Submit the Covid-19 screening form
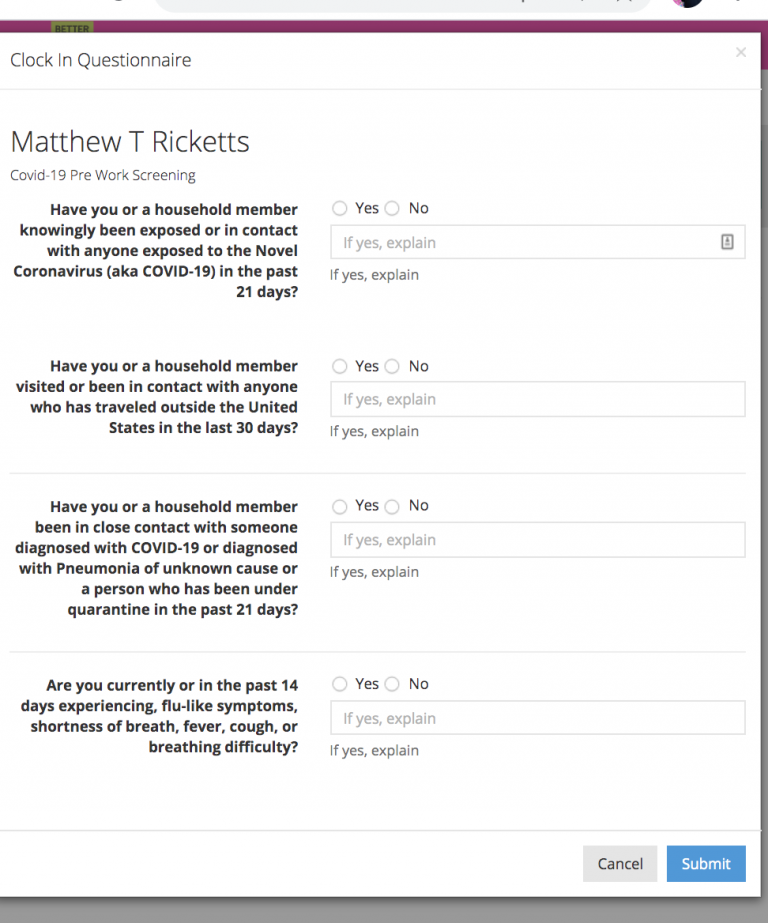This screenshot has width=768, height=923. (x=706, y=864)
